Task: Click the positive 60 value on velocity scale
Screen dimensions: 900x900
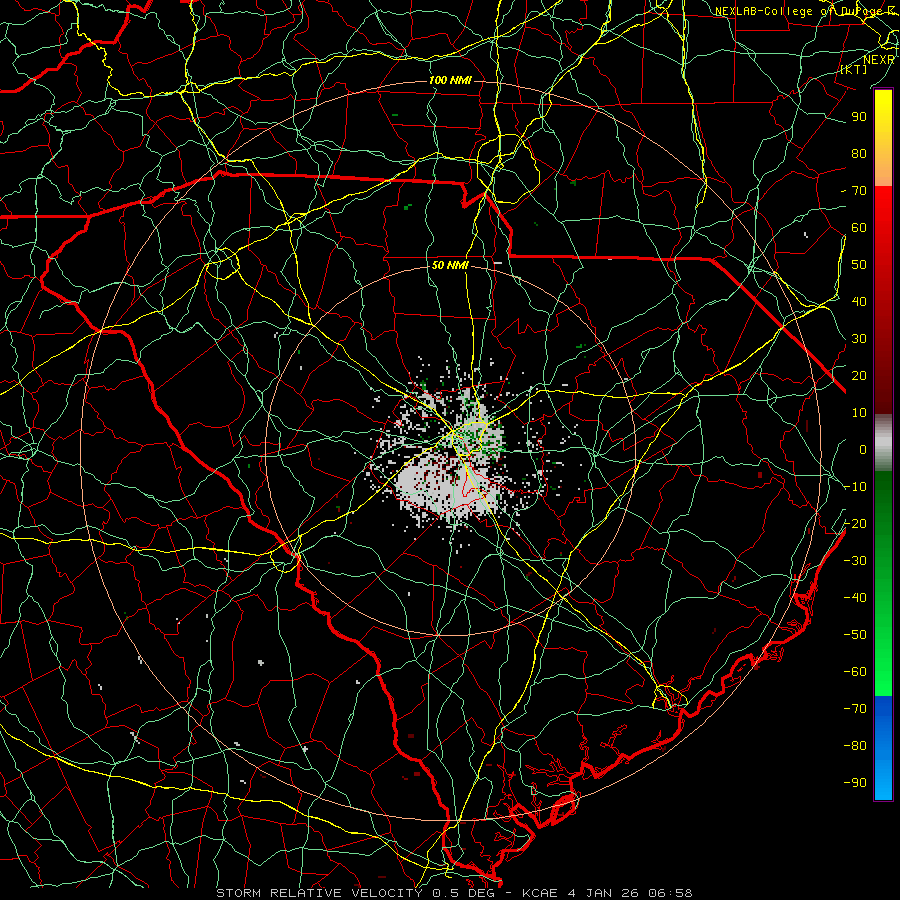Action: (x=859, y=228)
